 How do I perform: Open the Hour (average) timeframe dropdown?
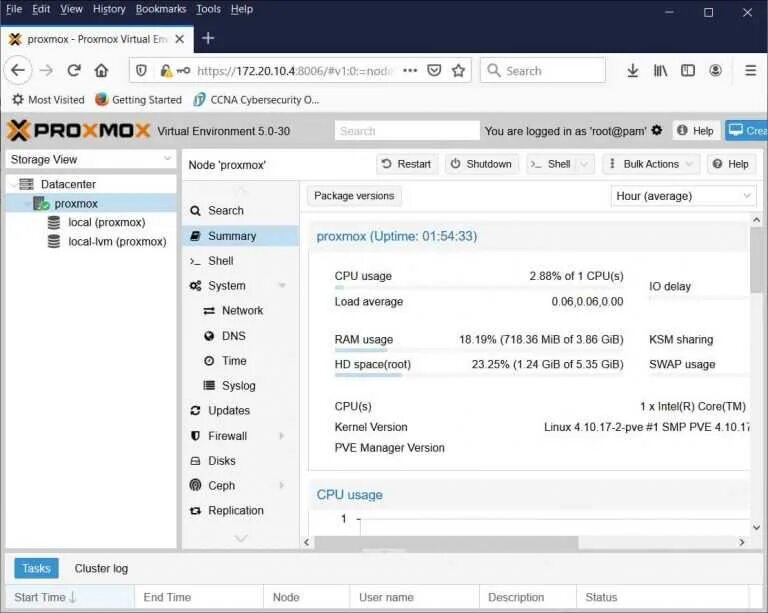click(683, 196)
